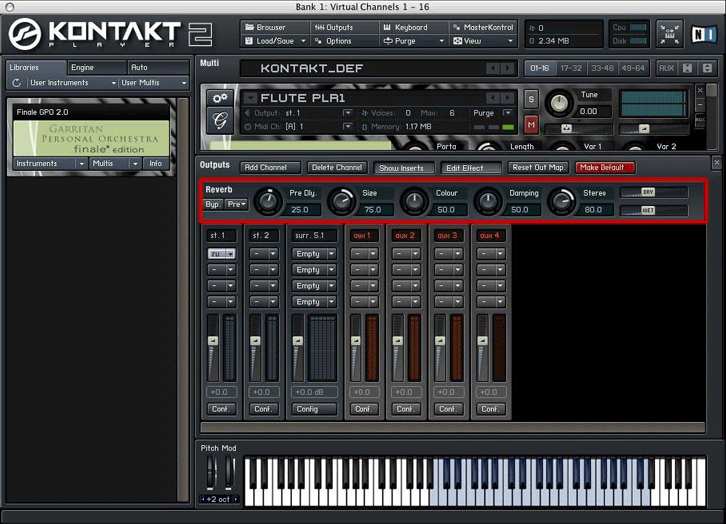Toggle the reverb Byp. bypass button
Viewport: 726px width, 524px height.
(x=213, y=204)
